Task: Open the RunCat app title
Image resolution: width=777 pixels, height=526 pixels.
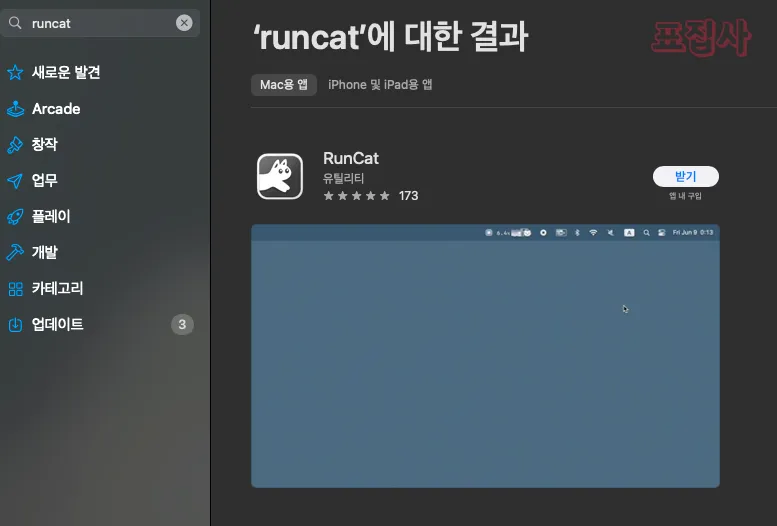Action: click(x=351, y=158)
